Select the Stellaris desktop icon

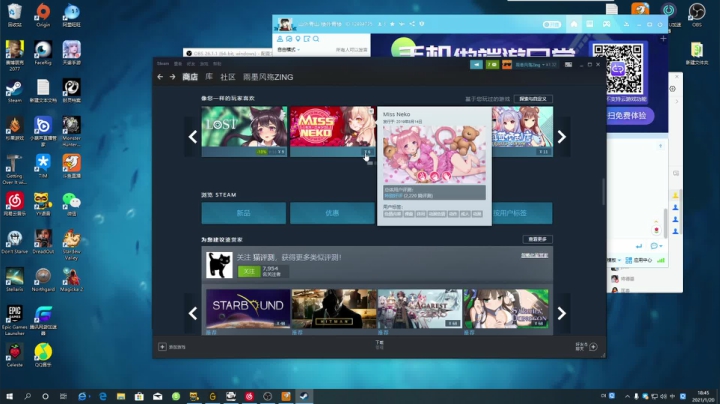[x=14, y=280]
